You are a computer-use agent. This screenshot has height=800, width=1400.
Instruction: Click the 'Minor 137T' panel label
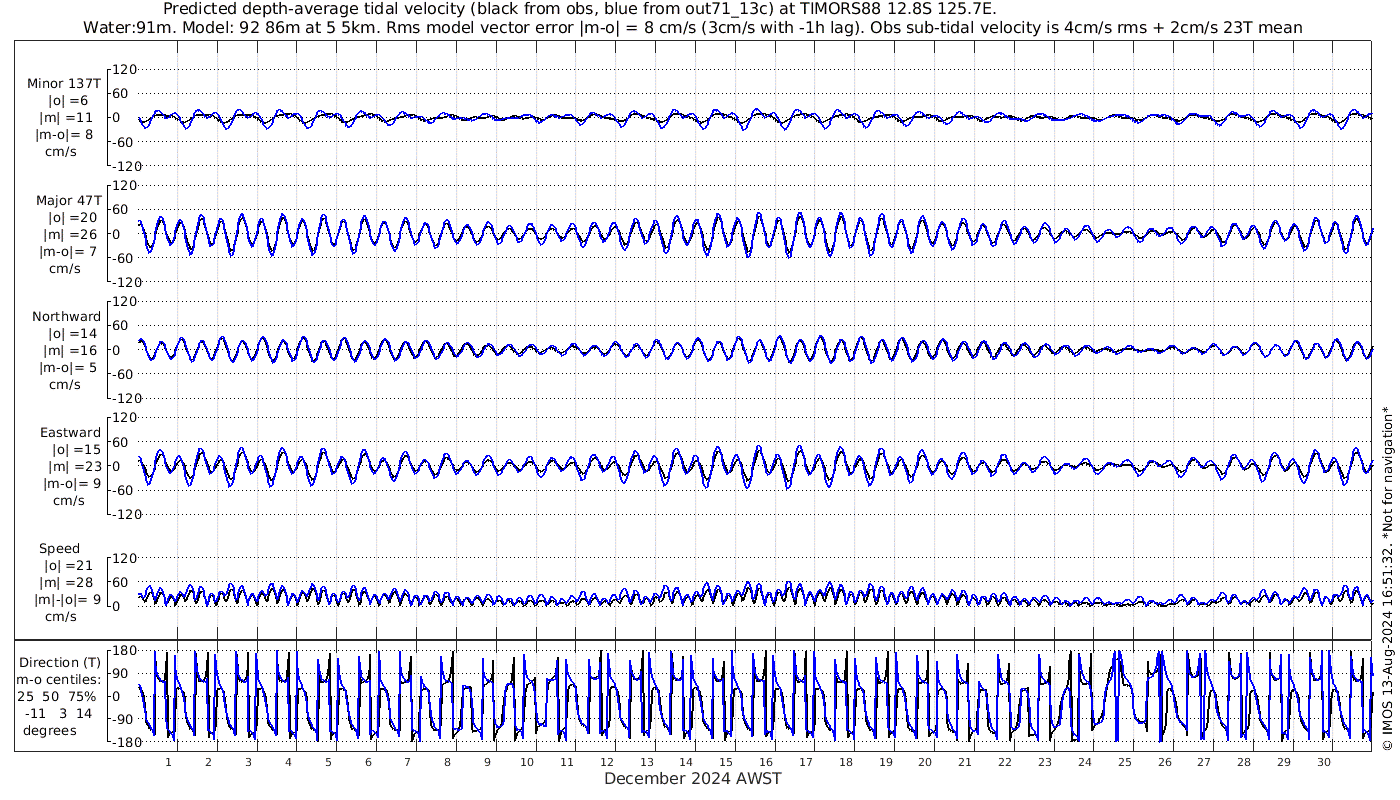pos(64,84)
